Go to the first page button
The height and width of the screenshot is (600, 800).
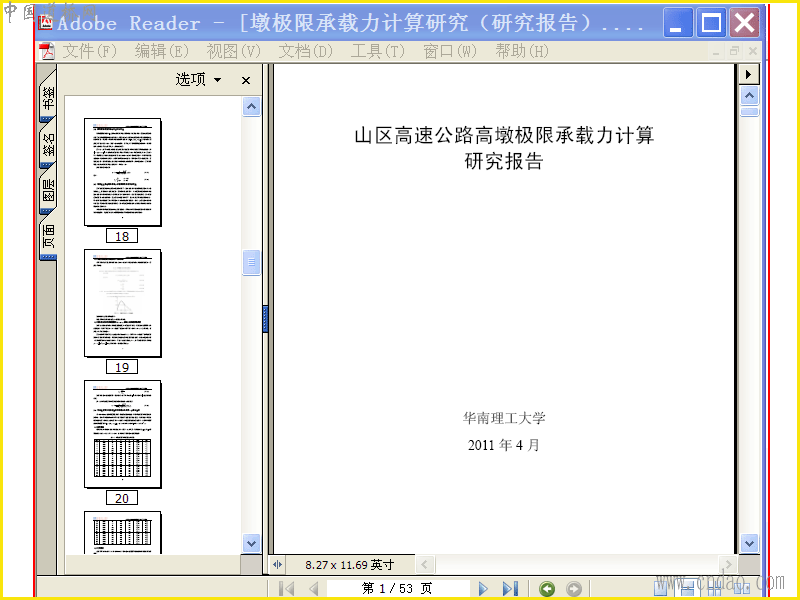point(287,588)
